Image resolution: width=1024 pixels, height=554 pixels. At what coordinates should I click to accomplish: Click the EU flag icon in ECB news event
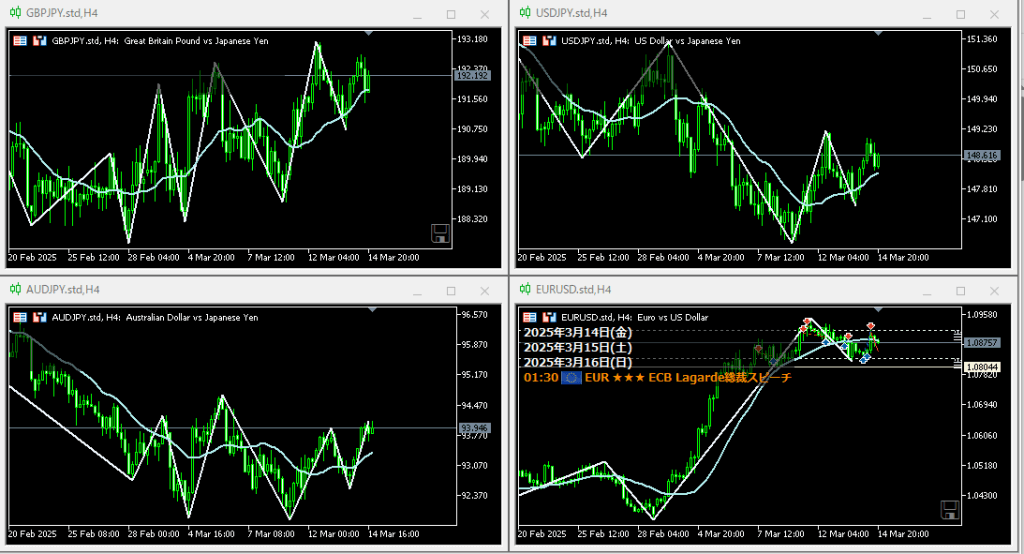coord(571,377)
